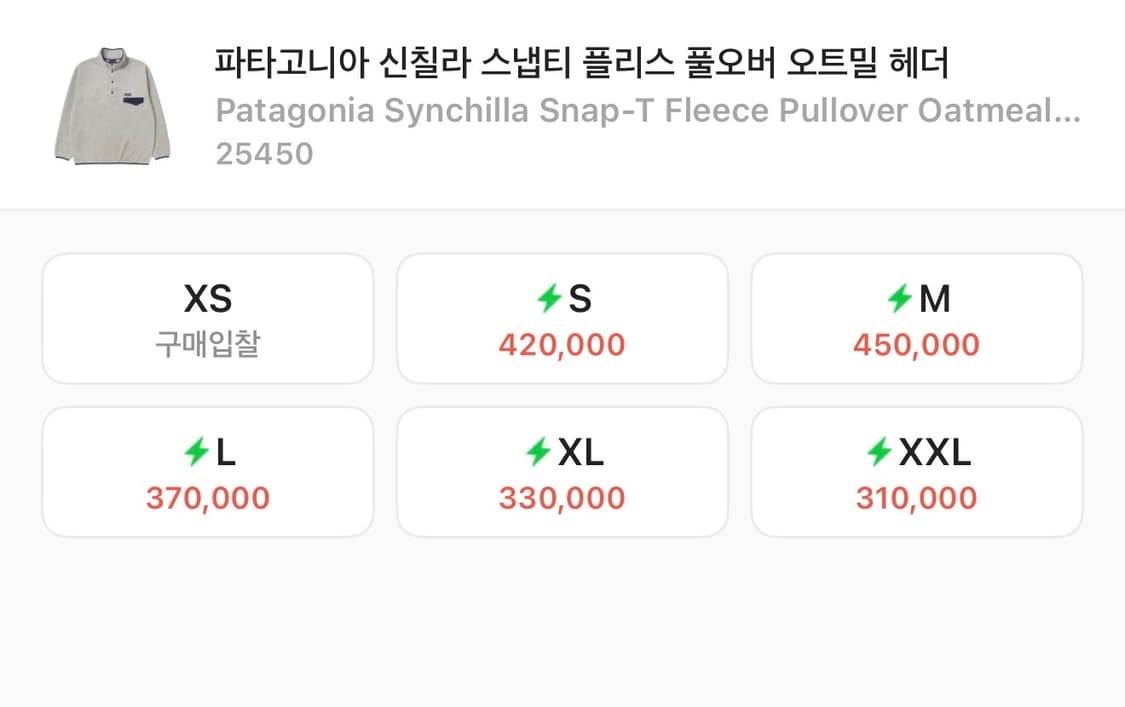1125x707 pixels.
Task: Click the lightning bolt icon next to M
Action: 900,298
